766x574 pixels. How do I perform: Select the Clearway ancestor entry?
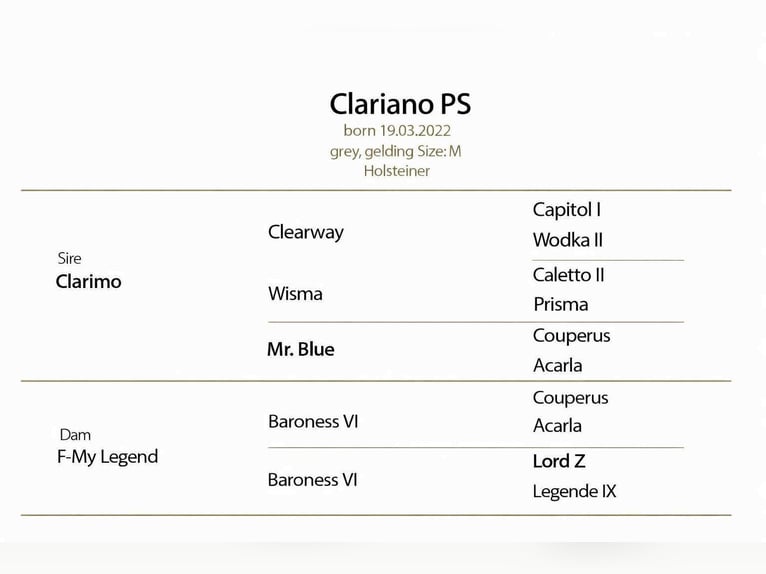tap(306, 232)
